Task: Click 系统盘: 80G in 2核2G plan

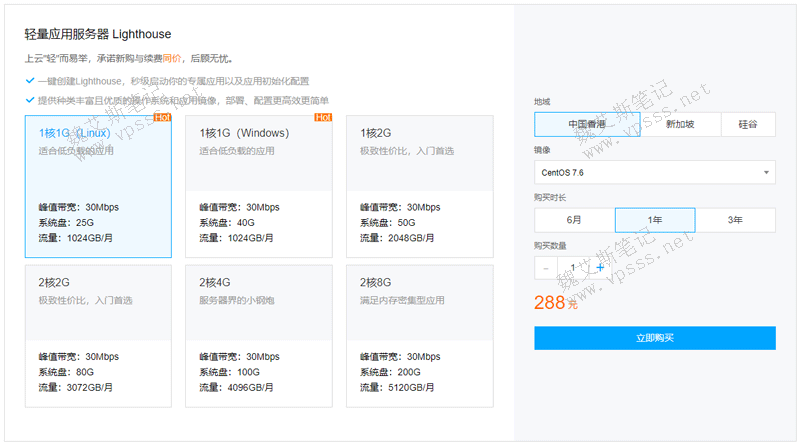Action: (66, 372)
